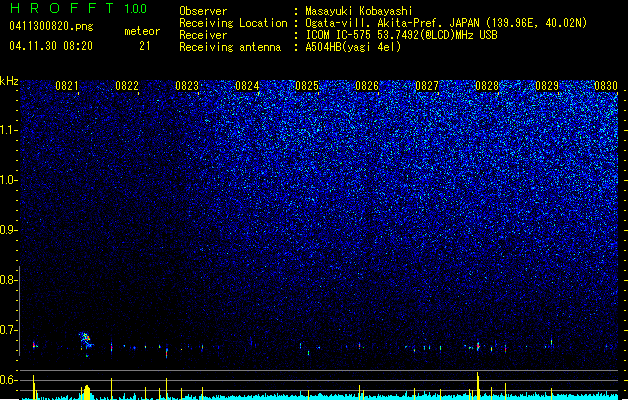
Task: Click the 0824 time marker
Action: pos(247,86)
